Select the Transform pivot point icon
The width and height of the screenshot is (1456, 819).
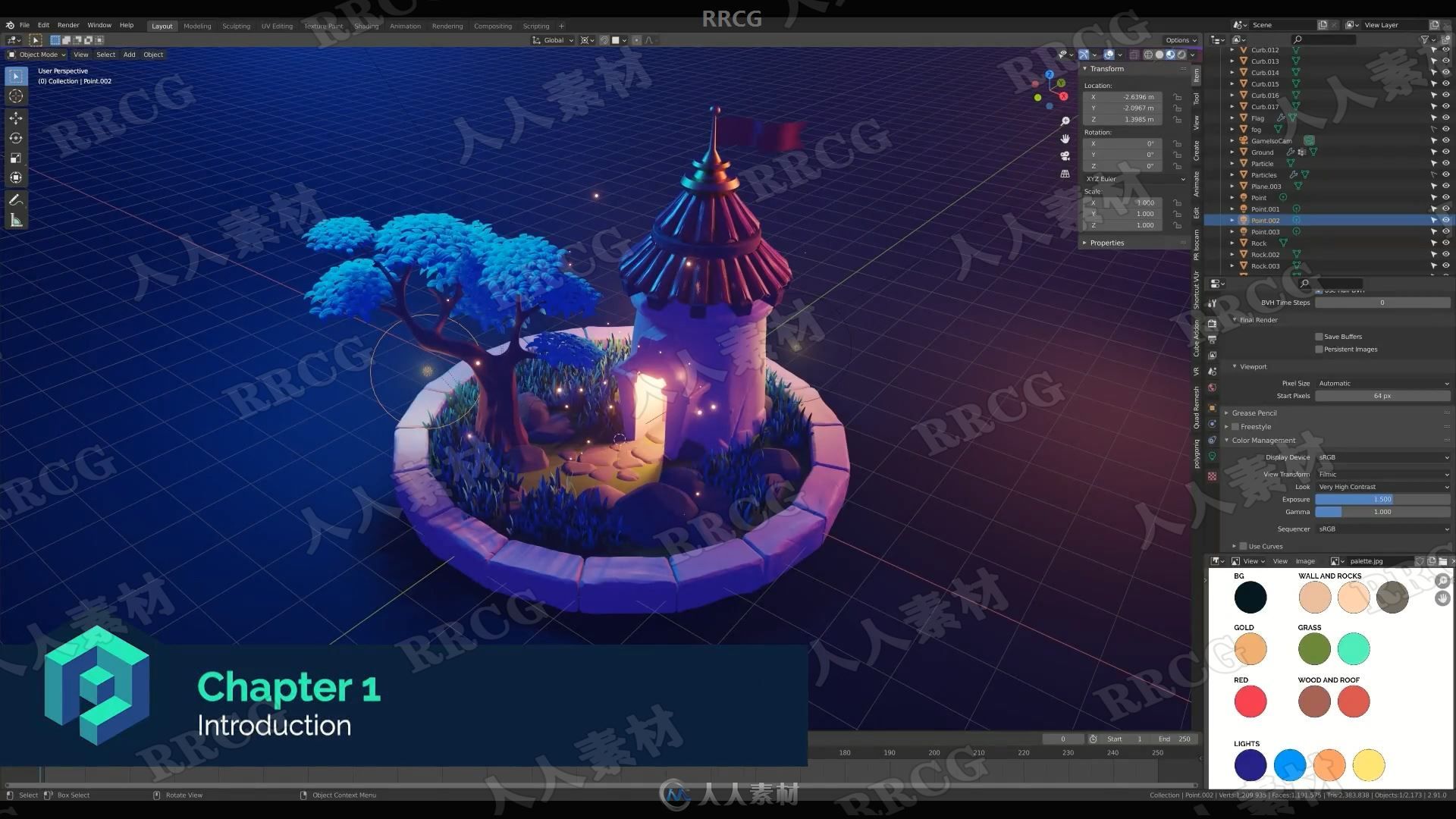[x=589, y=40]
